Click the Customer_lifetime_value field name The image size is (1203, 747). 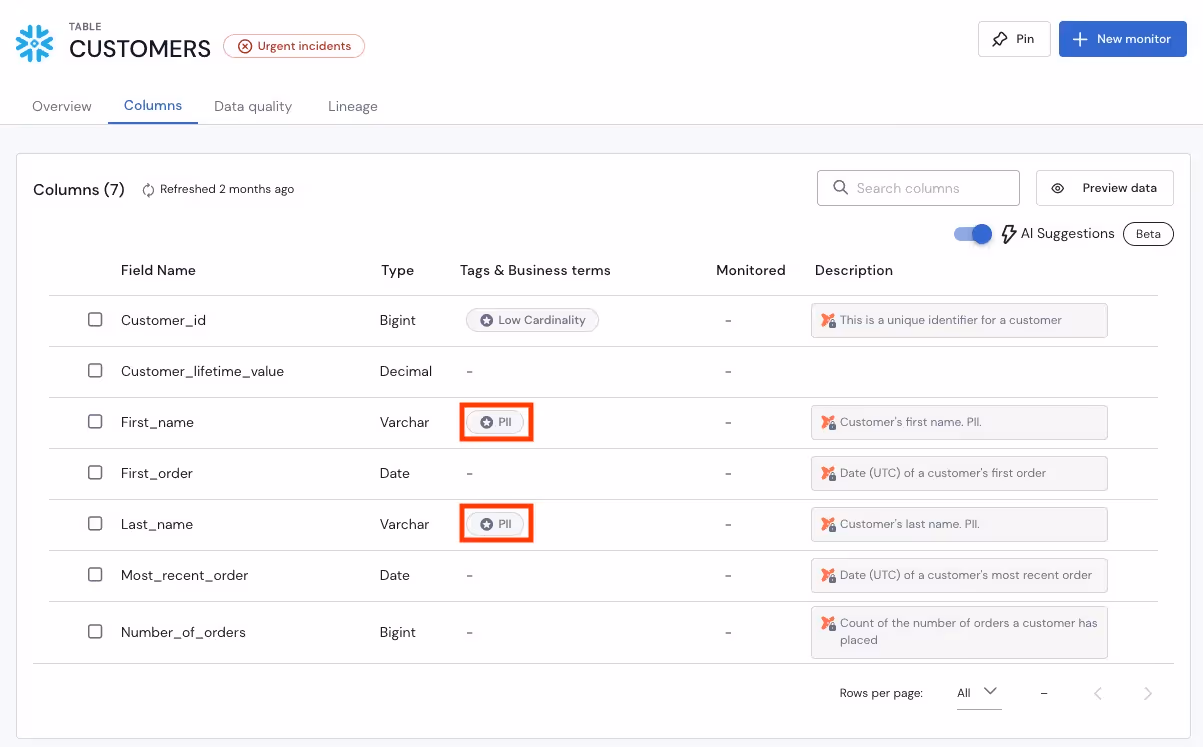(x=202, y=371)
